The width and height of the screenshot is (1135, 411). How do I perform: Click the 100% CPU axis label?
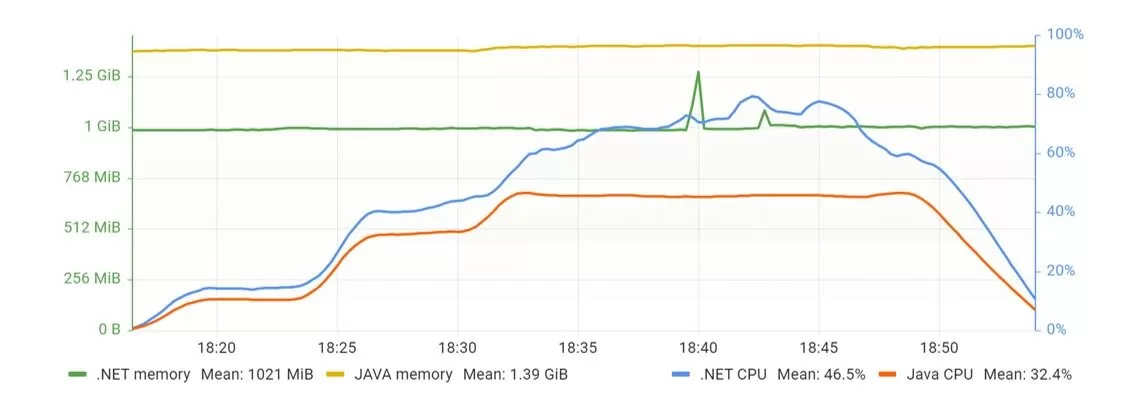(x=1066, y=35)
